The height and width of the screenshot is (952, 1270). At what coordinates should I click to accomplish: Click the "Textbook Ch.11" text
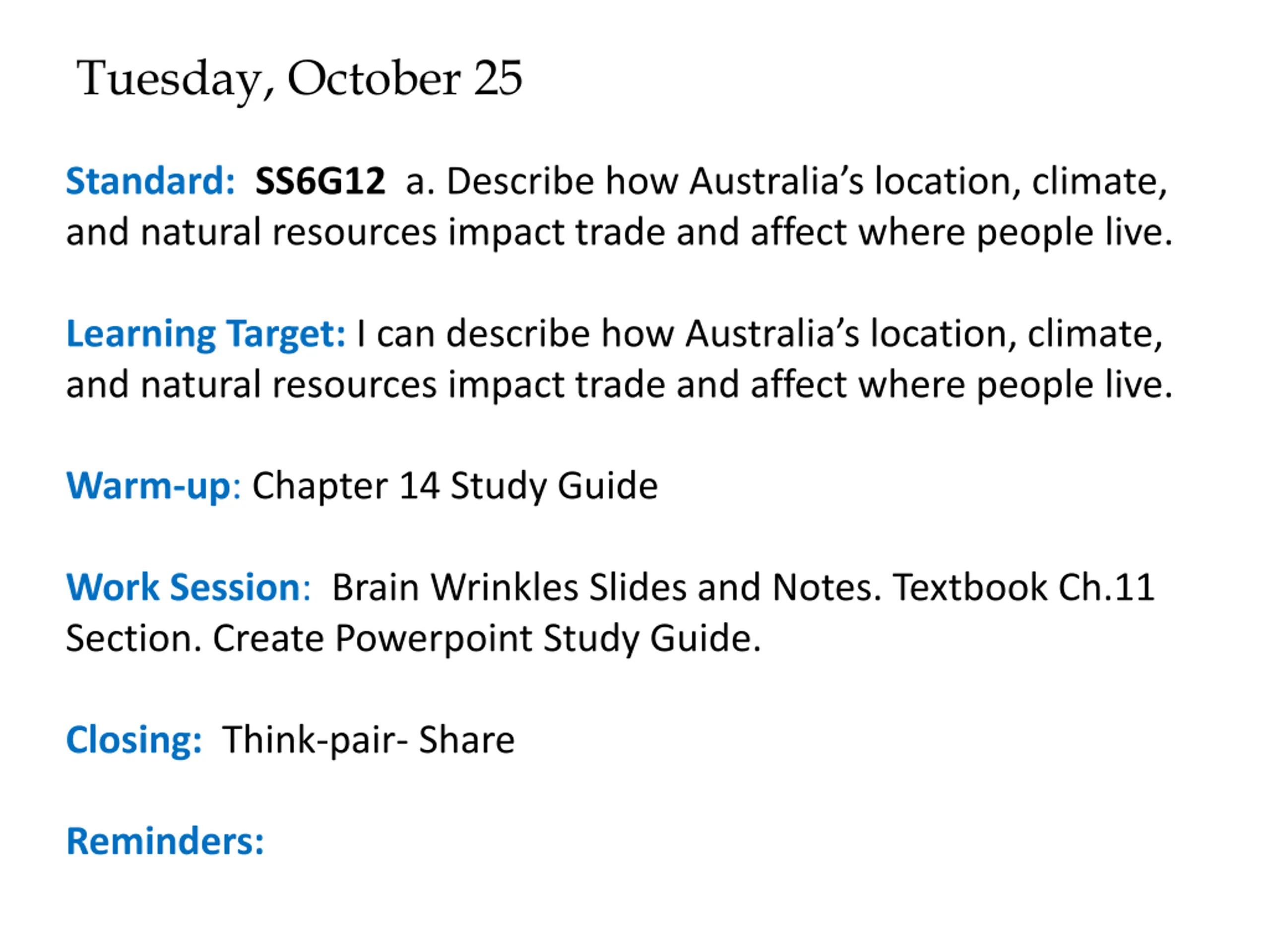(x=1023, y=587)
